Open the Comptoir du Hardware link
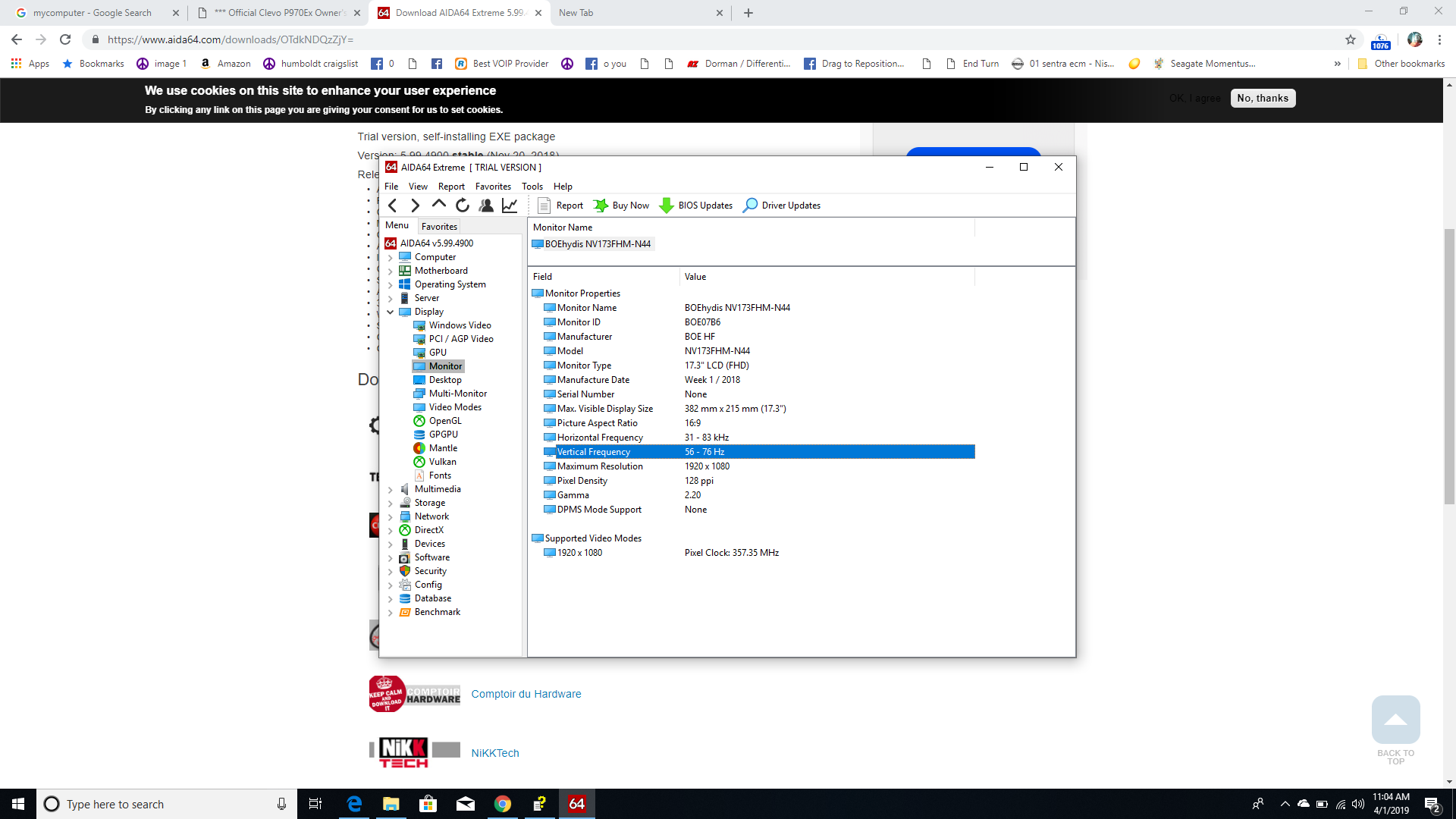Image resolution: width=1456 pixels, height=819 pixels. pyautogui.click(x=526, y=694)
